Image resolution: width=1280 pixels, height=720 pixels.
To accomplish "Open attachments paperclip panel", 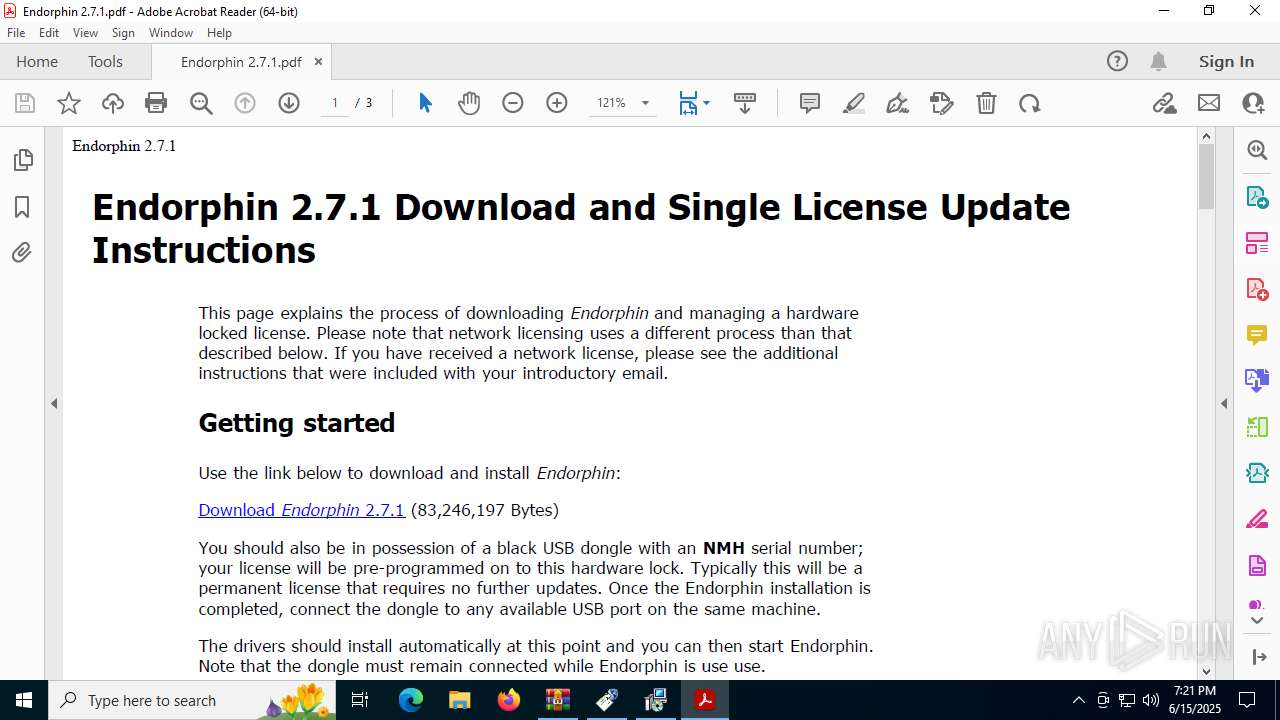I will (x=22, y=252).
